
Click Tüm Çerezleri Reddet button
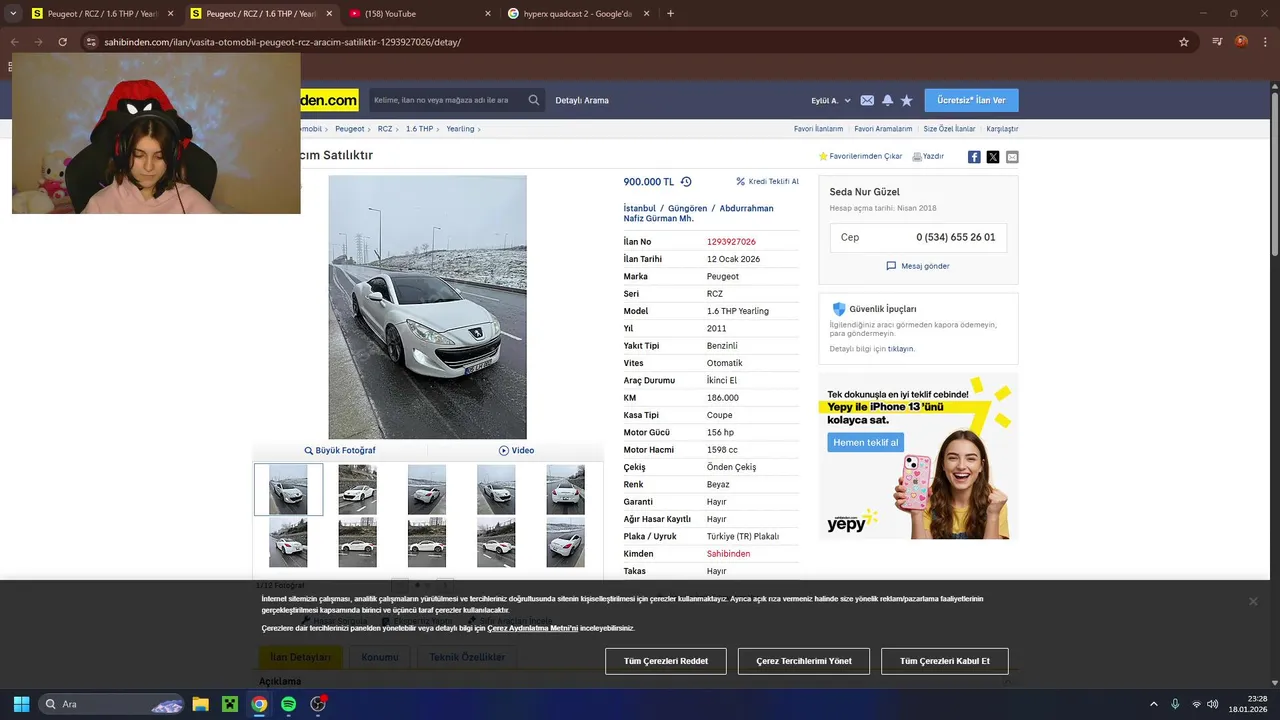666,661
